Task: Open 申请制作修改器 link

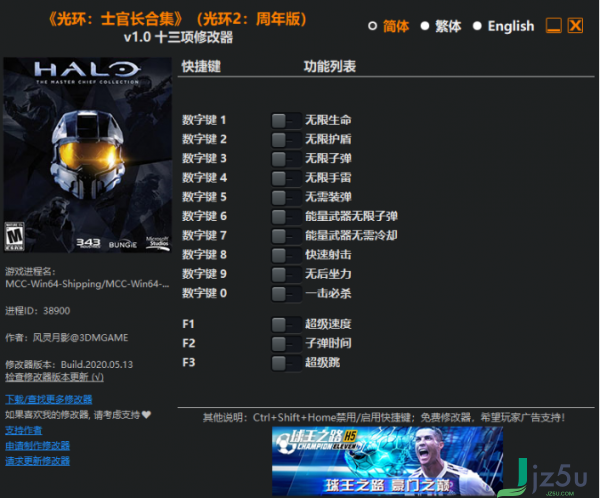Action: [38, 446]
